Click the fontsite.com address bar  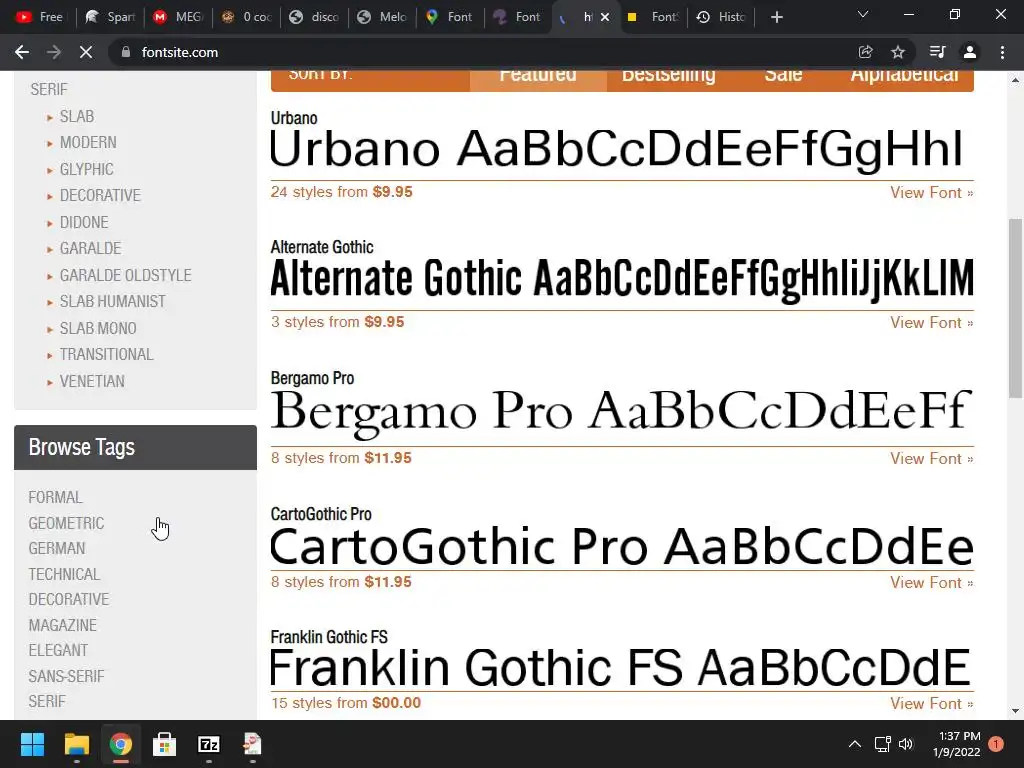pos(483,52)
